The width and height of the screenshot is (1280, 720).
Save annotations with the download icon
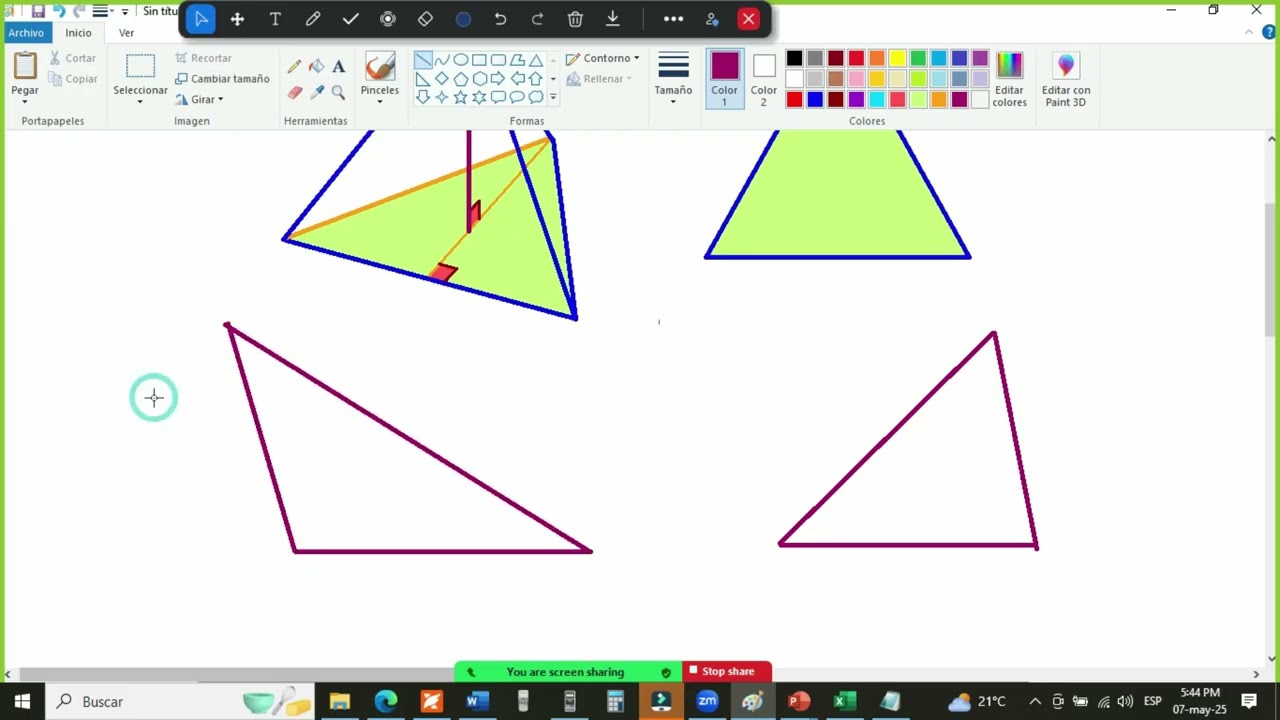(x=613, y=19)
